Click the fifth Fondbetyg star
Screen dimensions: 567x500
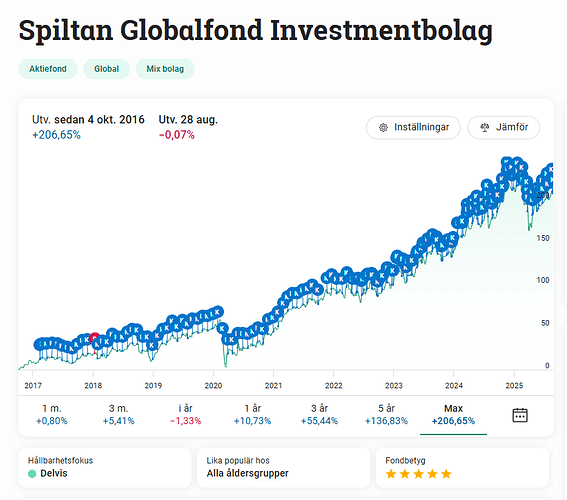click(x=447, y=474)
